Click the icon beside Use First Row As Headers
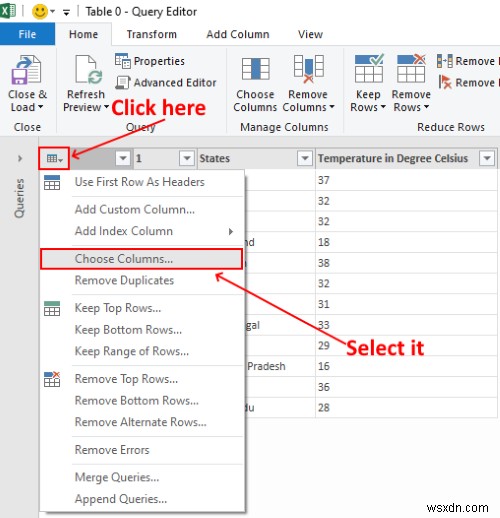The width and height of the screenshot is (500, 518). 52,182
